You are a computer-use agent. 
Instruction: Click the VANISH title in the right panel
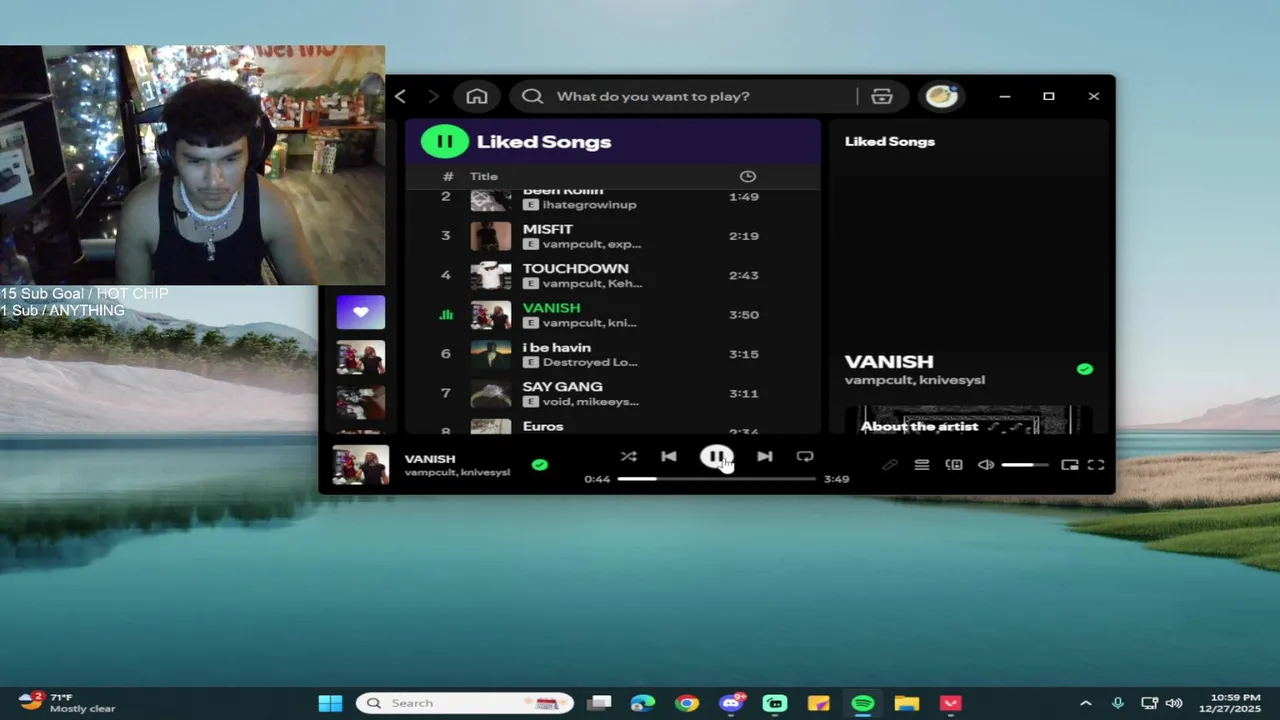point(889,361)
